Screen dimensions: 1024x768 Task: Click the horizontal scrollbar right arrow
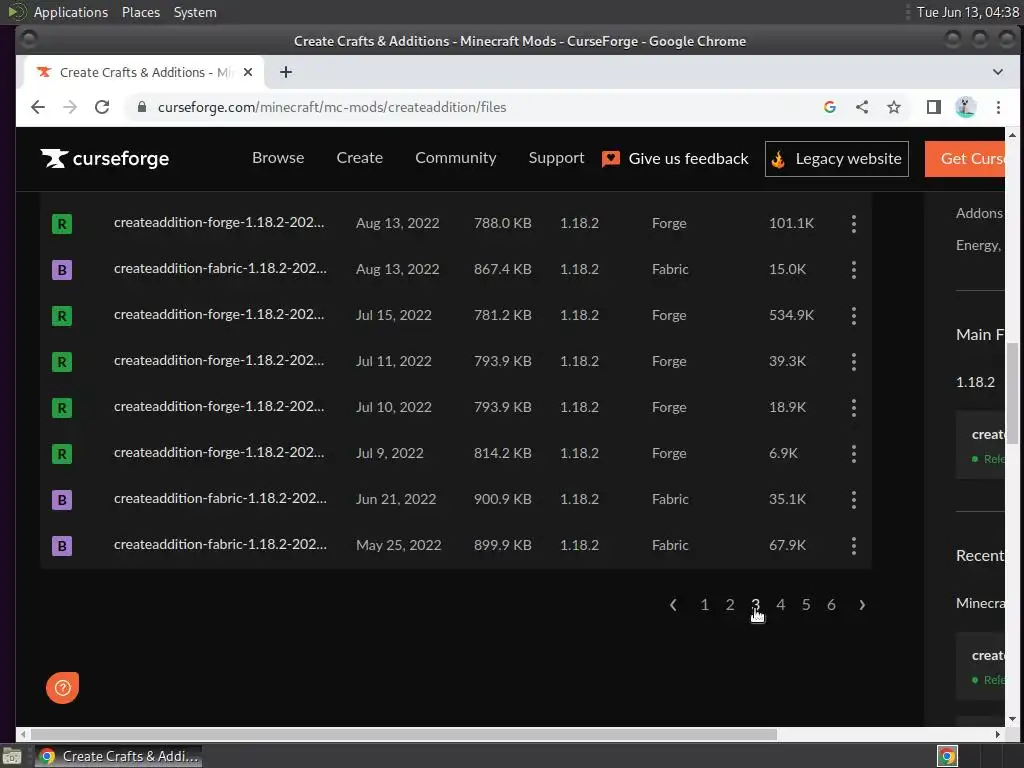pos(997,735)
